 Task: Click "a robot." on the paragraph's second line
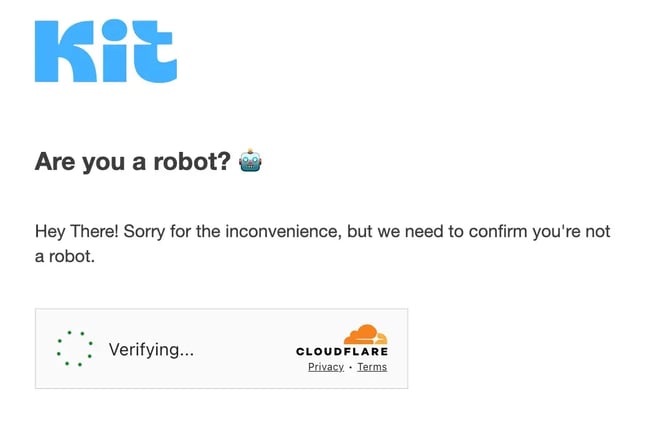coord(64,256)
